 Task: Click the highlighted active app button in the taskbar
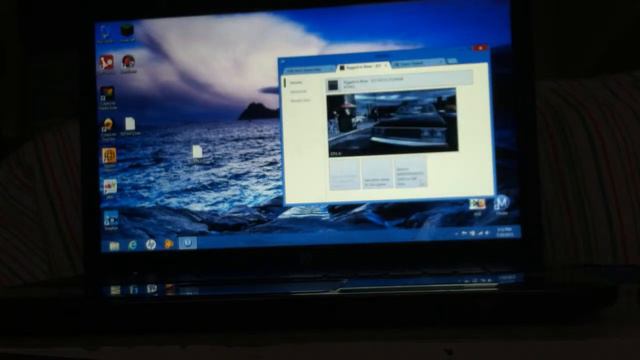click(187, 243)
